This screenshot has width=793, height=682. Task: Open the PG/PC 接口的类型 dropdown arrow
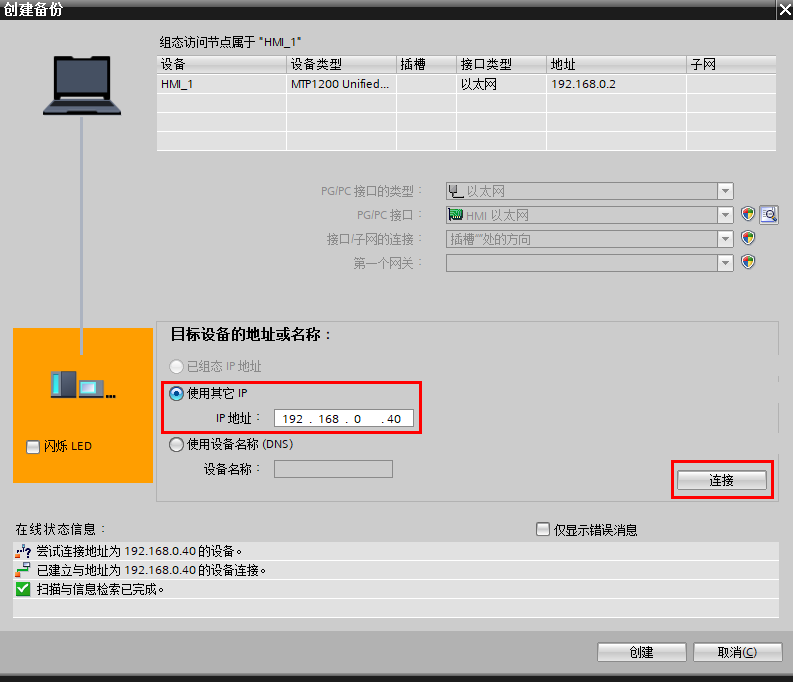[x=725, y=191]
